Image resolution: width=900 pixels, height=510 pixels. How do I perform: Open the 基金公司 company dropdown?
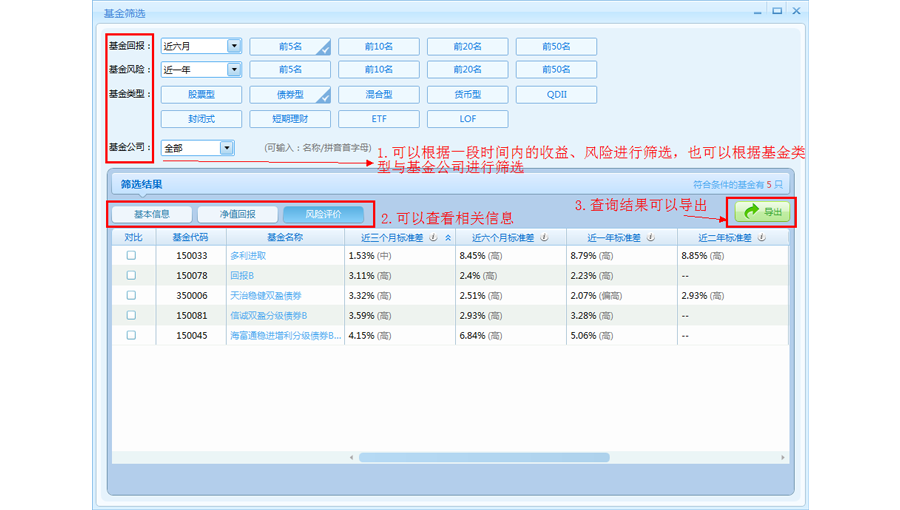click(x=226, y=148)
